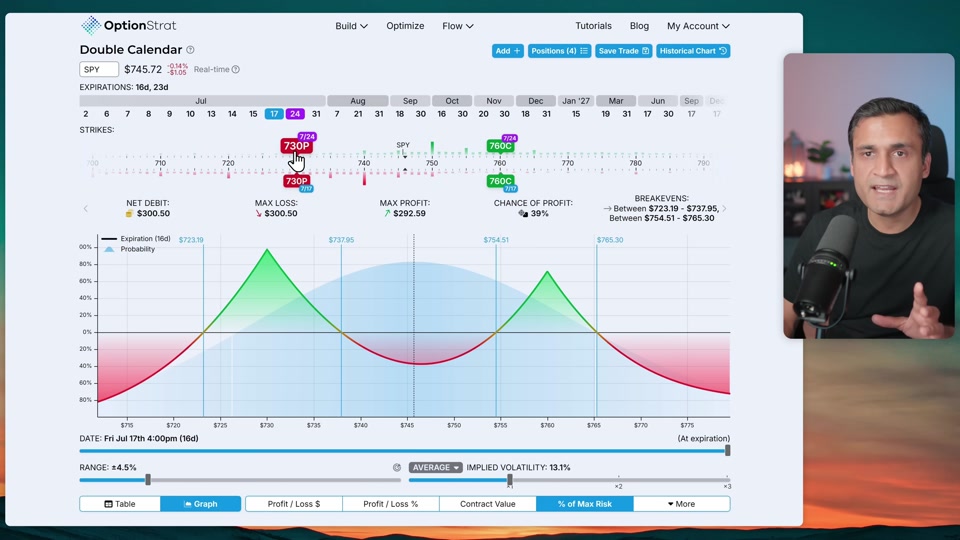The width and height of the screenshot is (960, 540).
Task: Open the Blog link
Action: tap(639, 26)
